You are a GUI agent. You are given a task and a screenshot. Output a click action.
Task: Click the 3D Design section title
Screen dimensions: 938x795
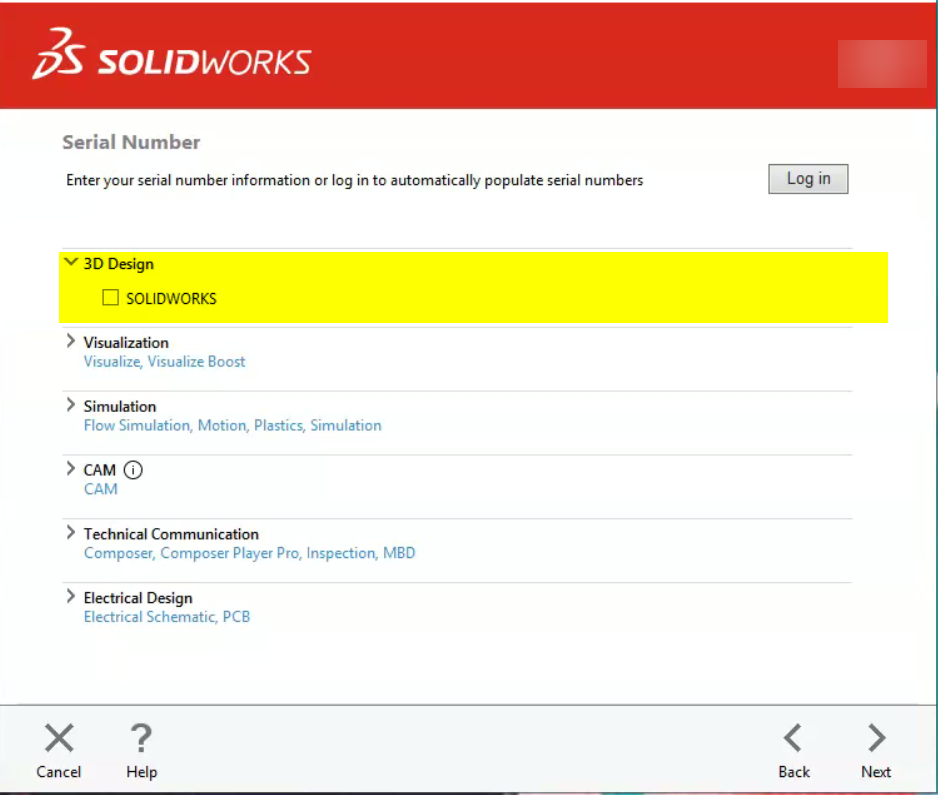pyautogui.click(x=118, y=264)
